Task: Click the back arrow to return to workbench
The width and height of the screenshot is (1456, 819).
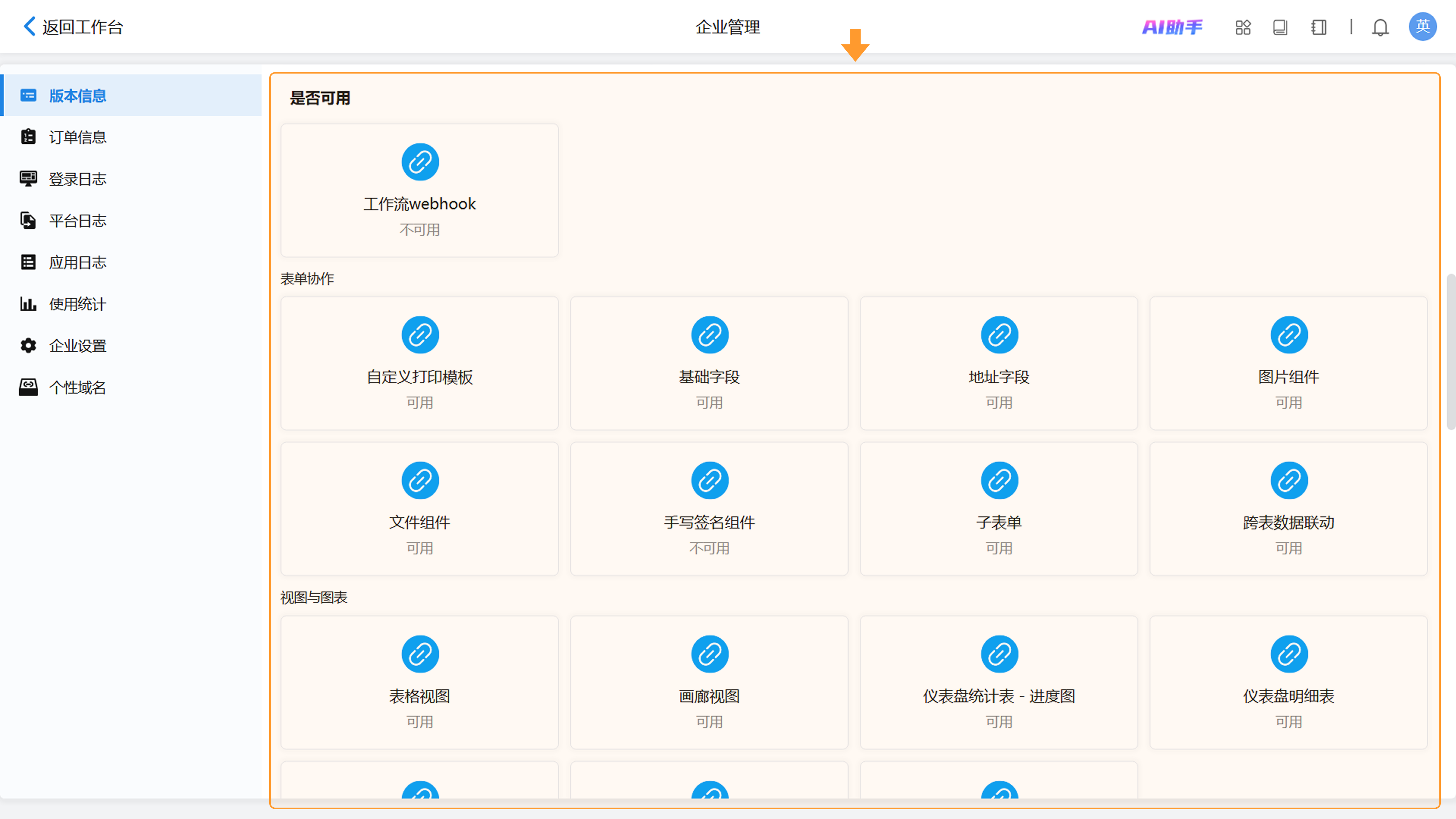Action: coord(30,26)
